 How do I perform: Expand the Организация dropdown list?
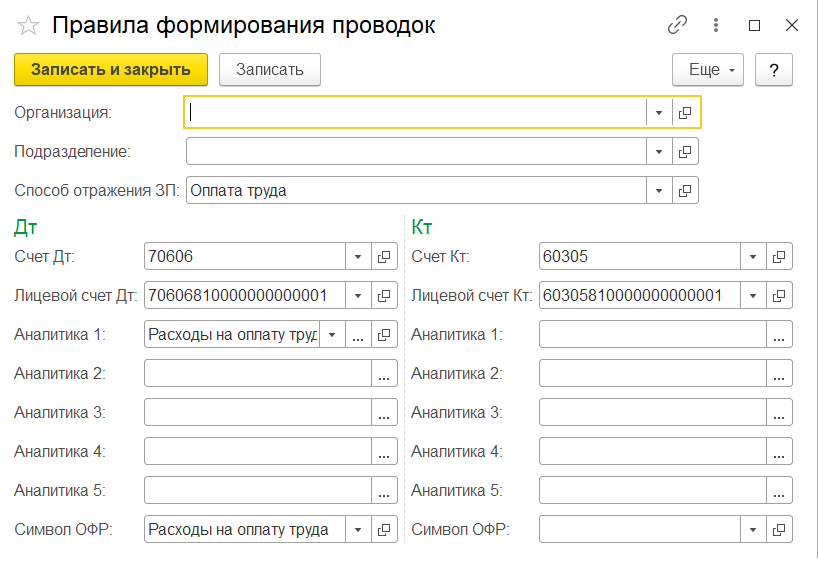659,113
